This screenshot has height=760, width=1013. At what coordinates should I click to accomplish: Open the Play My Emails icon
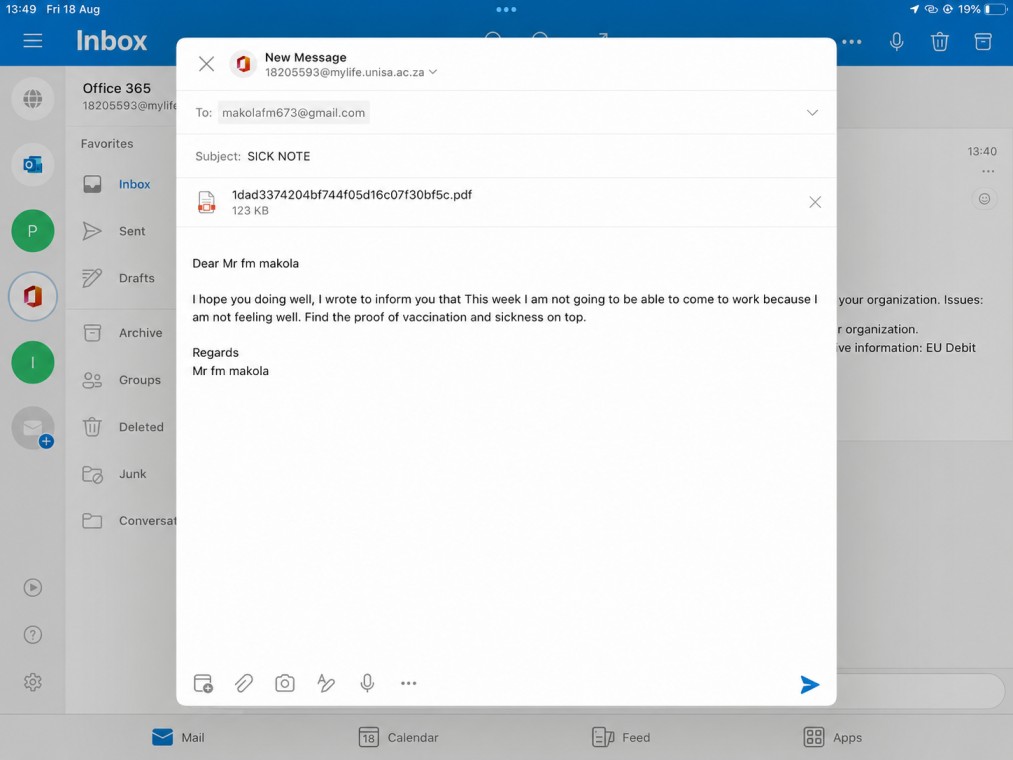pos(32,587)
